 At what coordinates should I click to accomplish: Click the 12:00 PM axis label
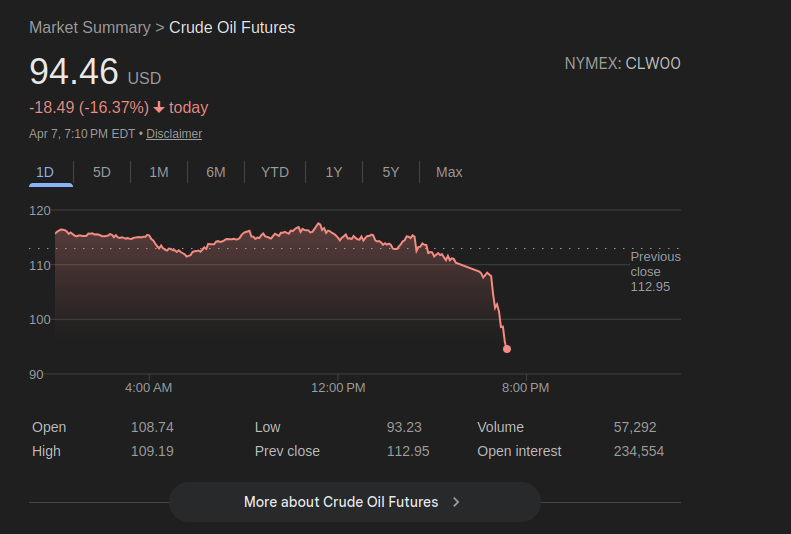coord(338,388)
